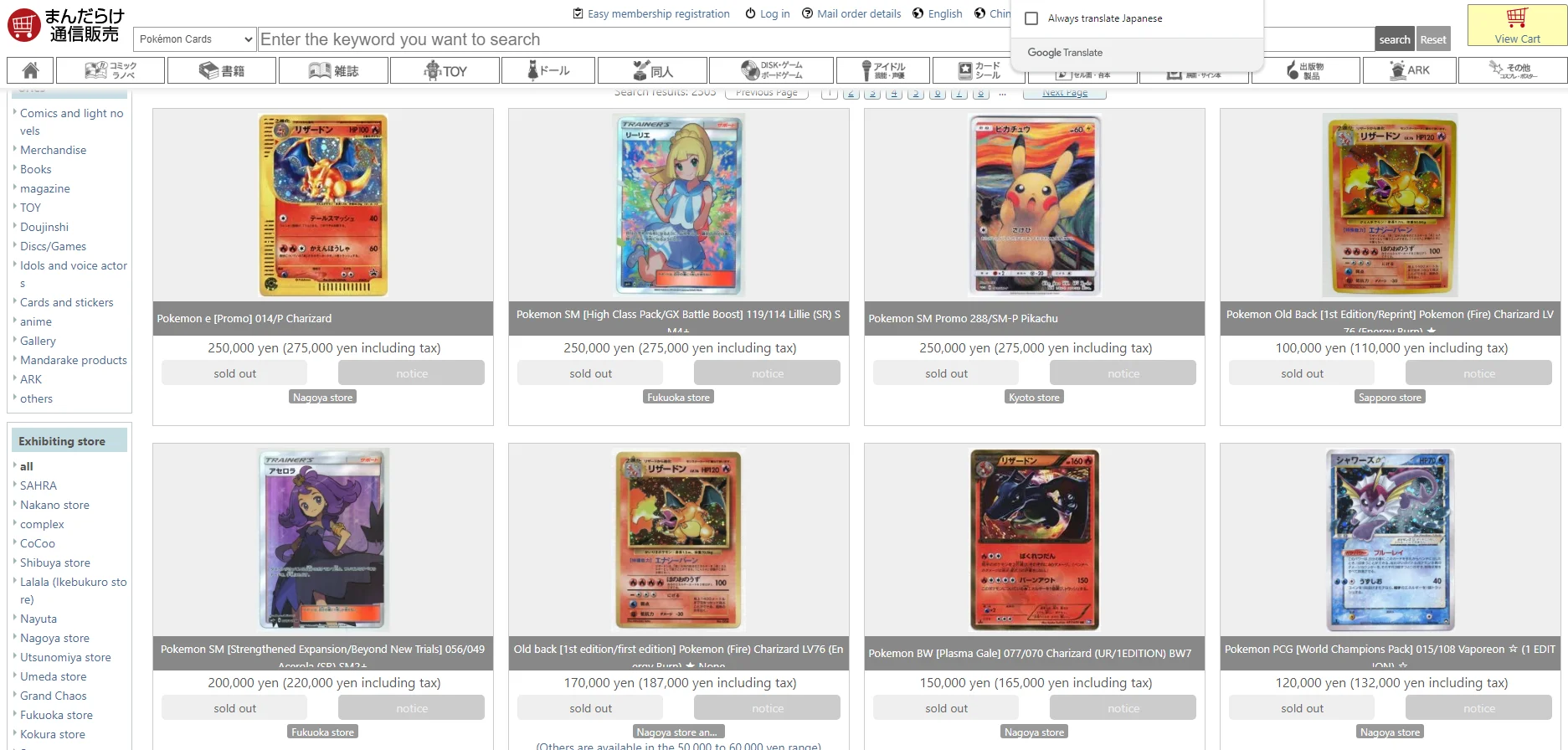Image resolution: width=1568 pixels, height=750 pixels.
Task: Click notice button for Promo 014/P Charizard
Action: click(412, 373)
